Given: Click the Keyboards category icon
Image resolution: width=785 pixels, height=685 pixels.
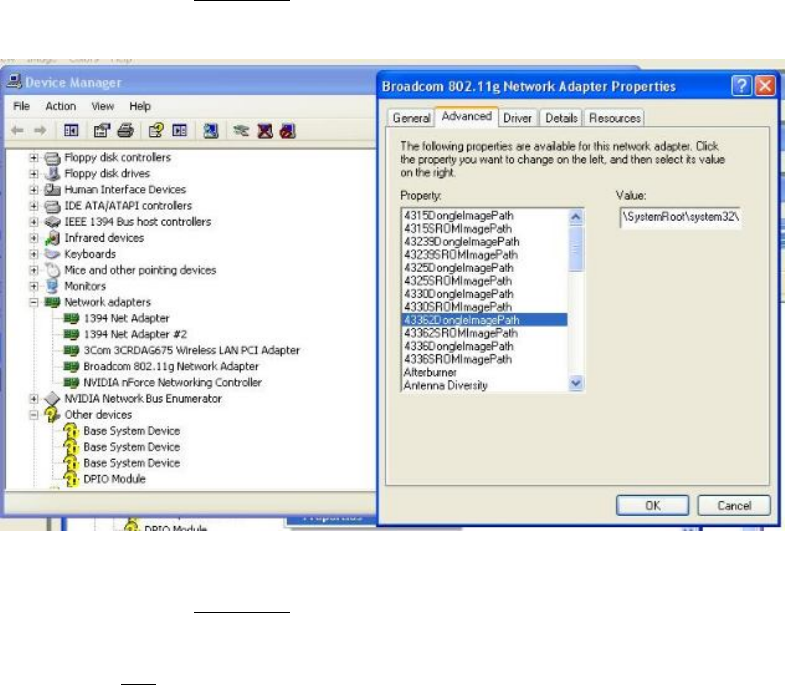Looking at the screenshot, I should [x=52, y=254].
